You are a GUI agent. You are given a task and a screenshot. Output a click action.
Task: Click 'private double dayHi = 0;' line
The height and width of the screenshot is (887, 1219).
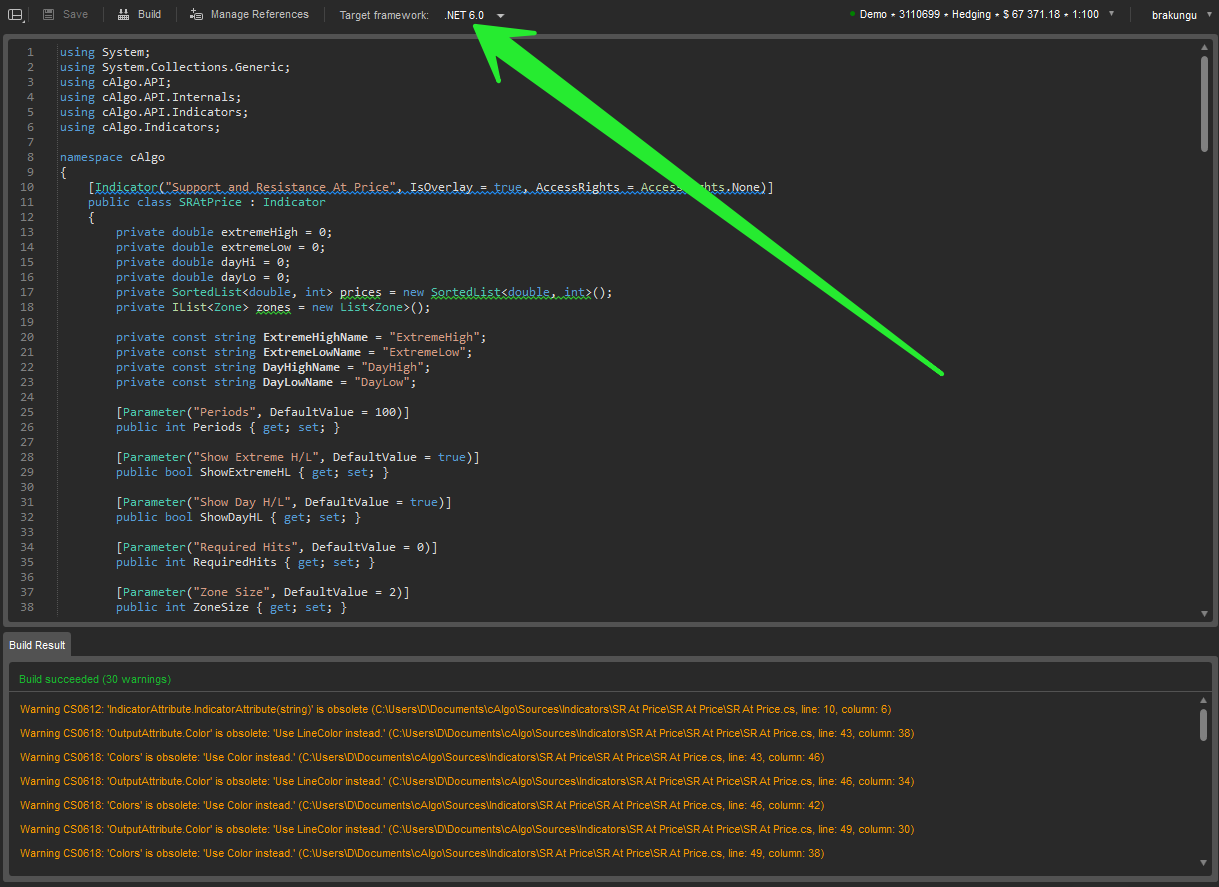click(203, 262)
